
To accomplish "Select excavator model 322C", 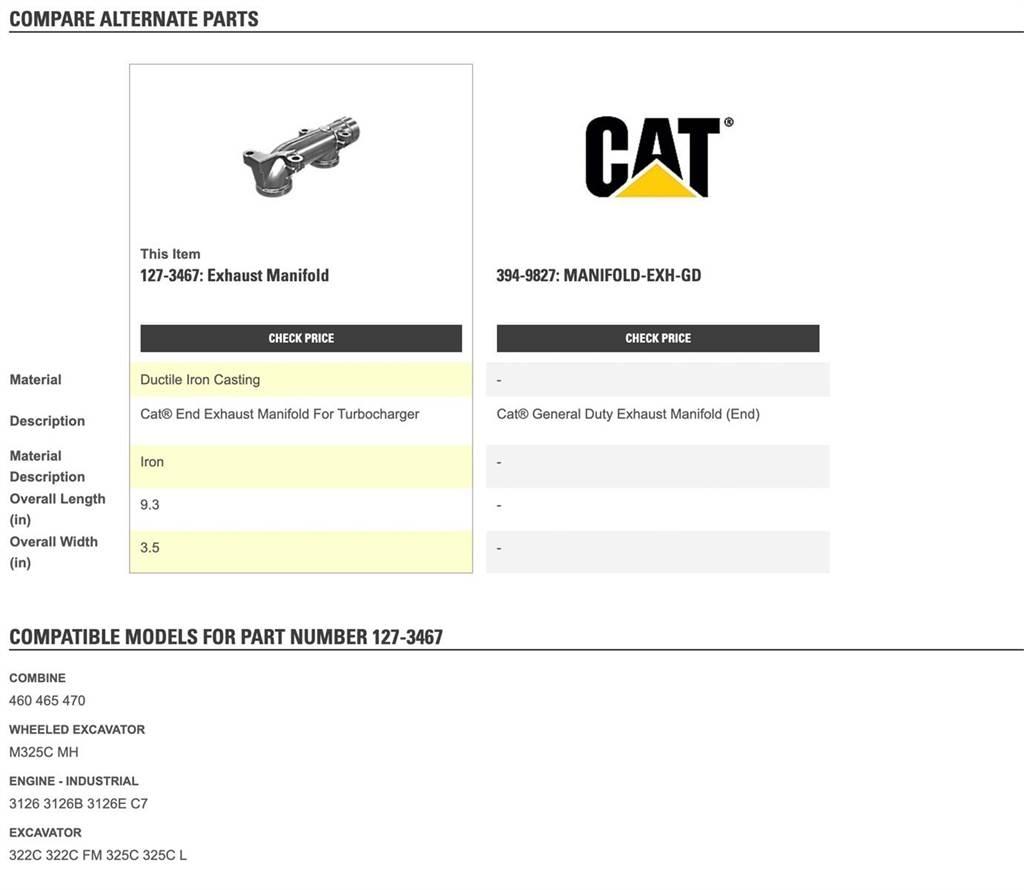I will point(24,855).
